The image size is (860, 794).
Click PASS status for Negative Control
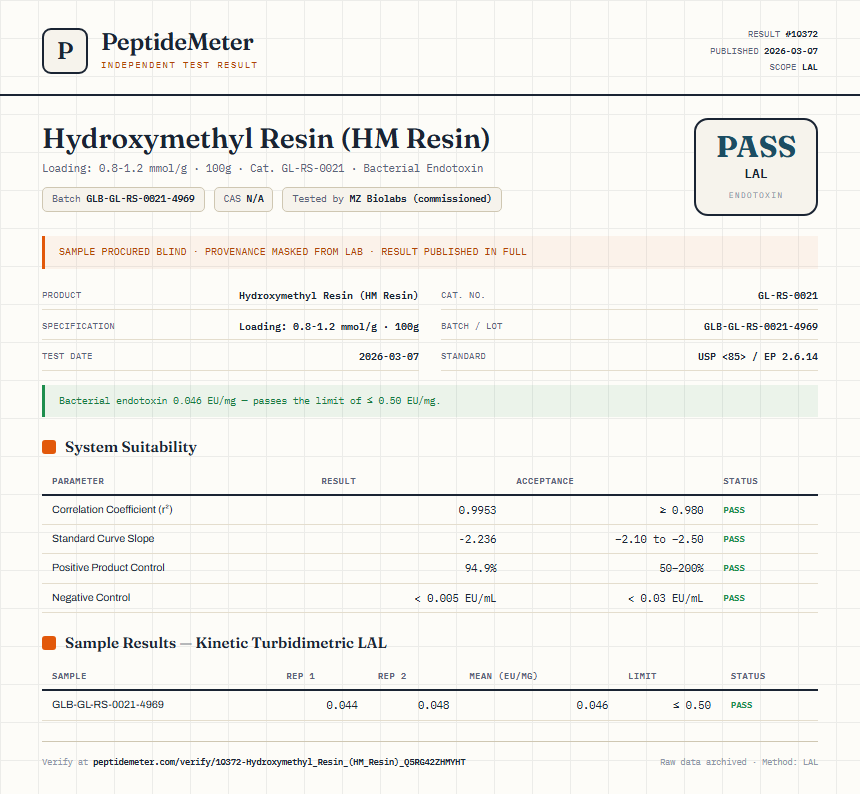734,598
